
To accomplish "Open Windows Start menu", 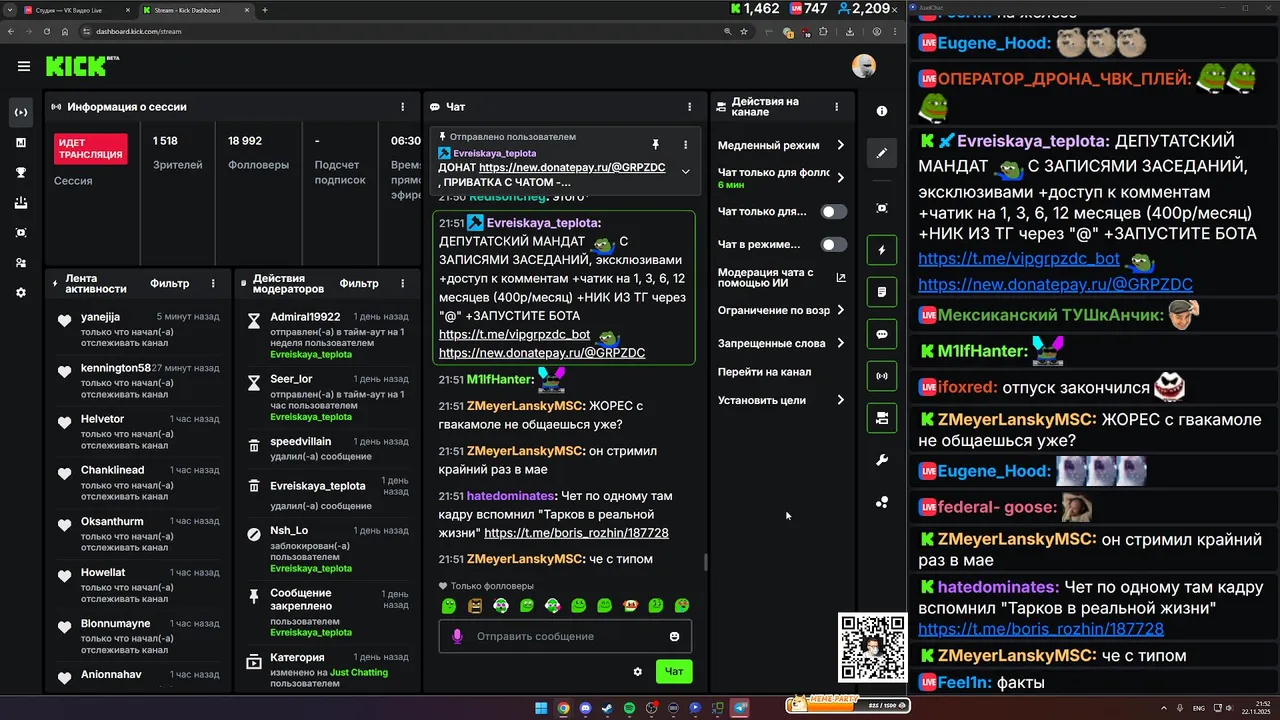I will 541,708.
